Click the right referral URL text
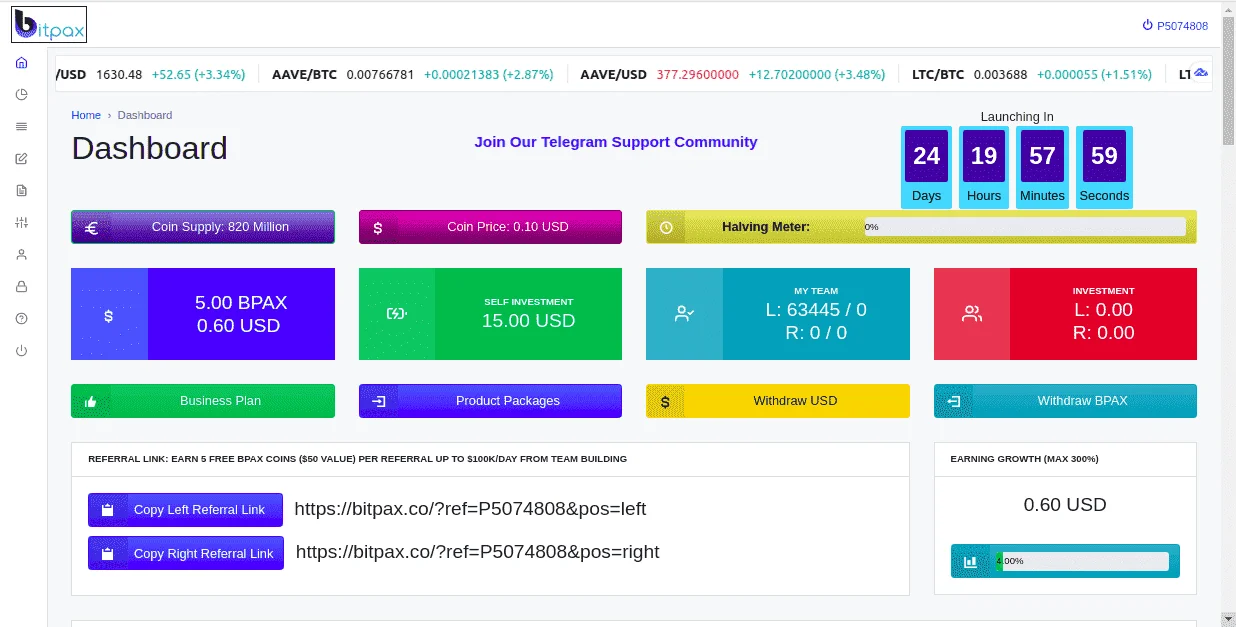Image resolution: width=1236 pixels, height=627 pixels. (x=478, y=552)
